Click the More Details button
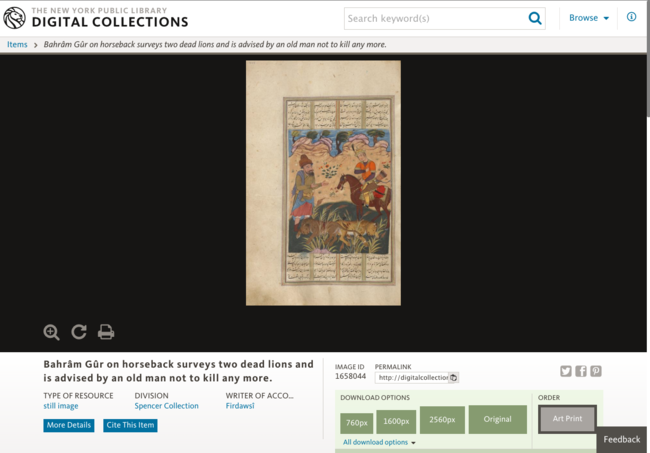Screen dimensions: 650x453 (69, 425)
